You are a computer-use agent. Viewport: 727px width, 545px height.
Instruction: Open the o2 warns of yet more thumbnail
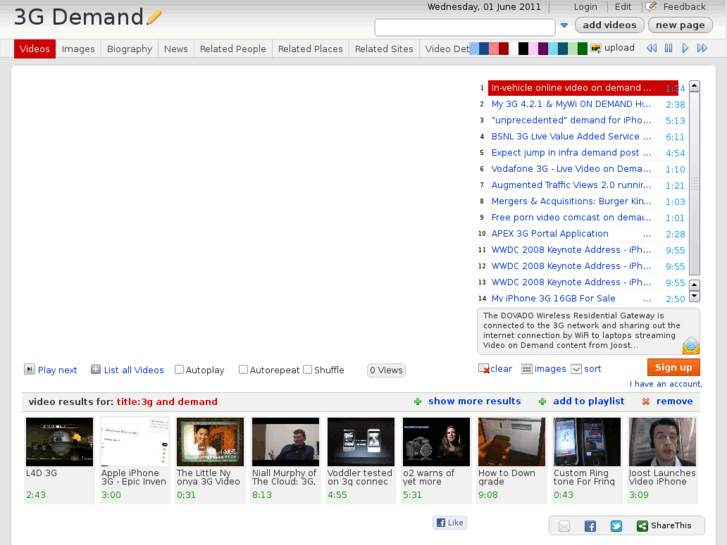click(436, 442)
